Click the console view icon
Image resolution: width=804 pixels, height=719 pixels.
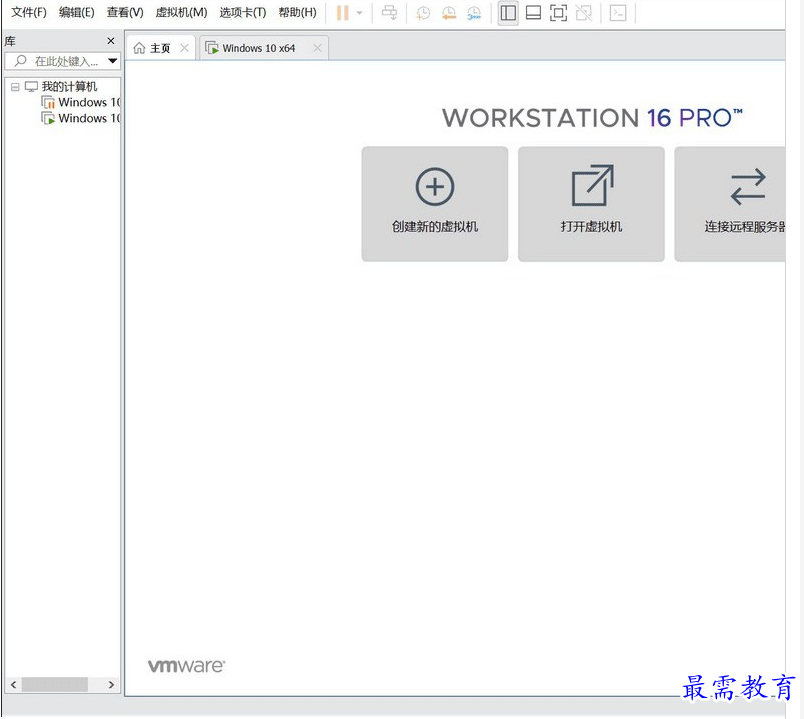point(618,13)
